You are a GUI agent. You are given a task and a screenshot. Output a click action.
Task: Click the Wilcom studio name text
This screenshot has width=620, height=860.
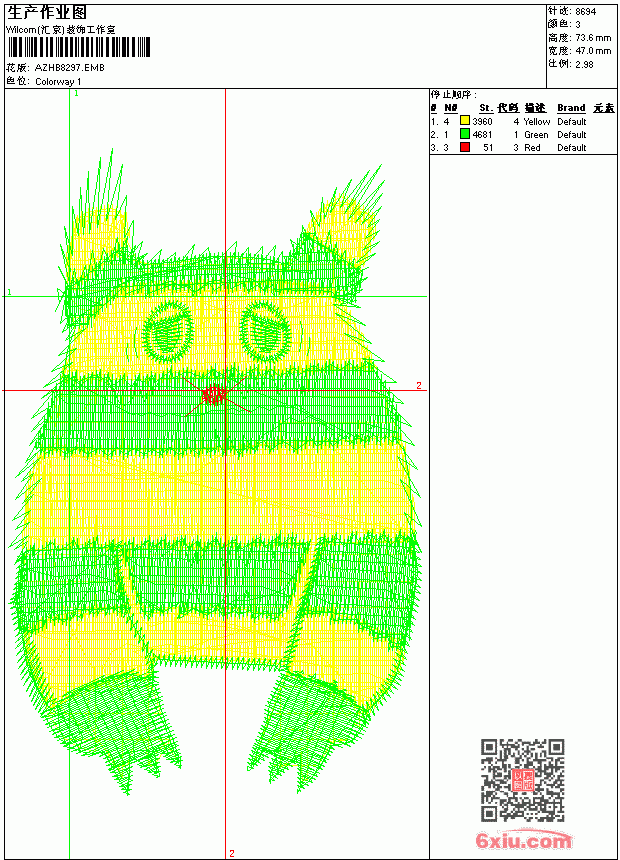click(x=61, y=30)
